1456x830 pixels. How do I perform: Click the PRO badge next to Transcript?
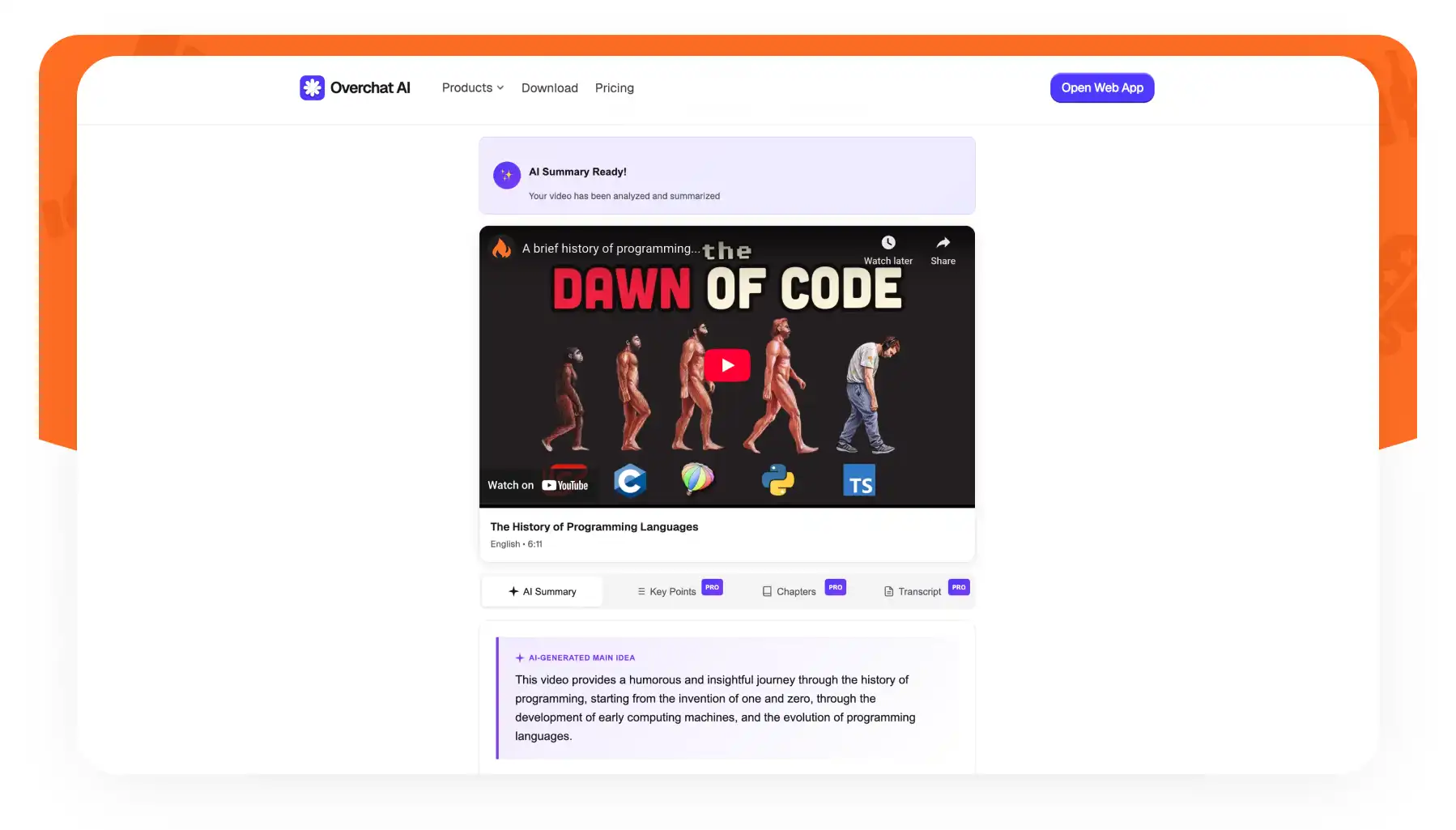click(x=959, y=587)
